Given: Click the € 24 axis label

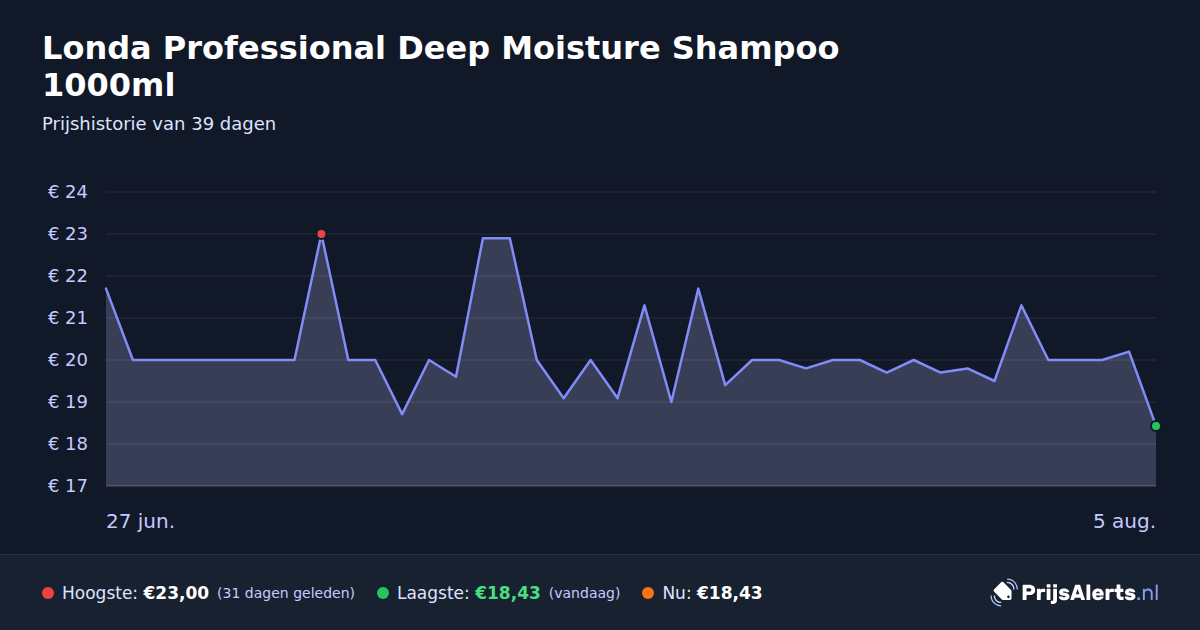Looking at the screenshot, I should [x=68, y=192].
